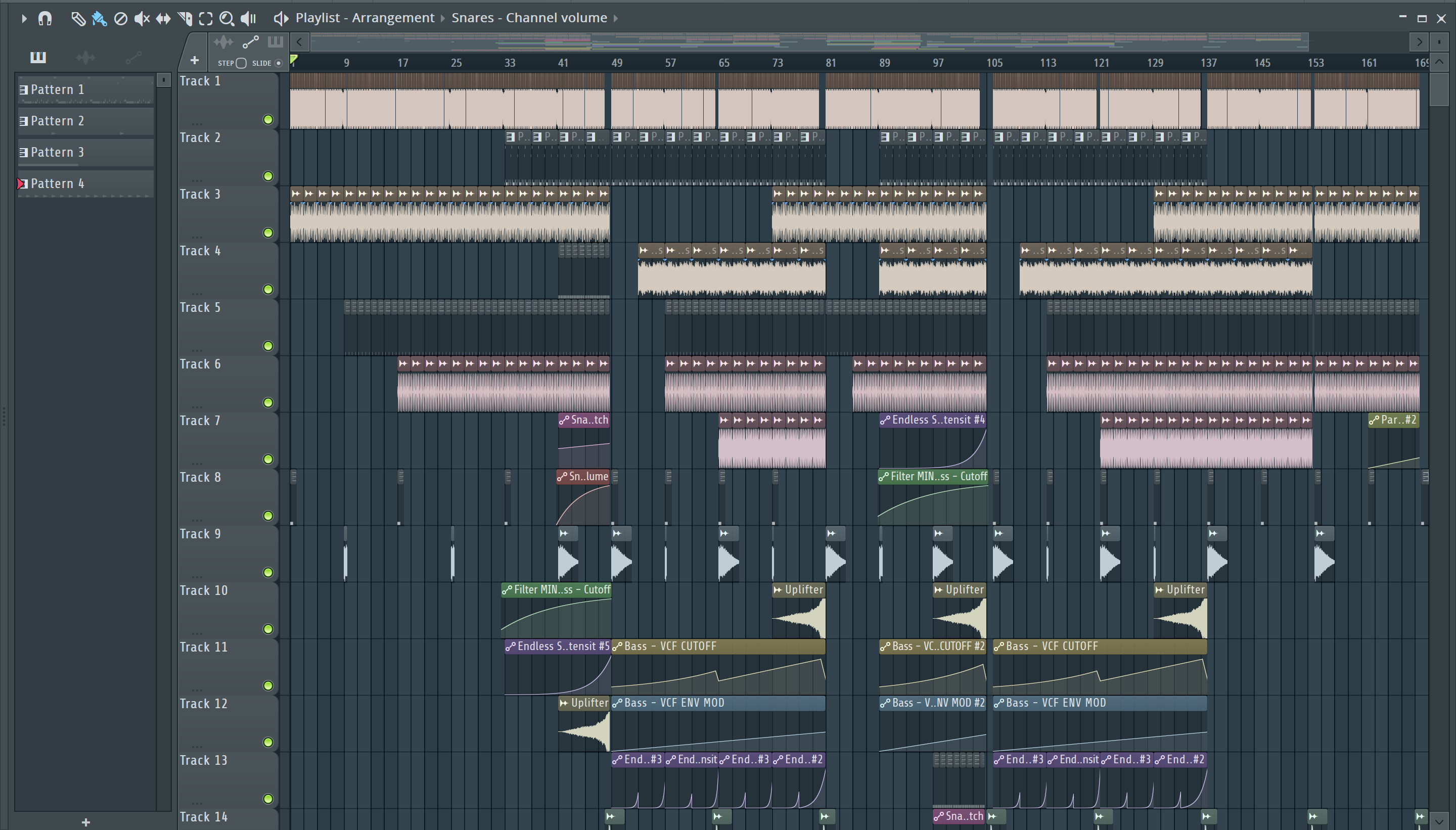Click the overview scroll-right arrow
Viewport: 1456px width, 830px height.
pyautogui.click(x=1419, y=41)
